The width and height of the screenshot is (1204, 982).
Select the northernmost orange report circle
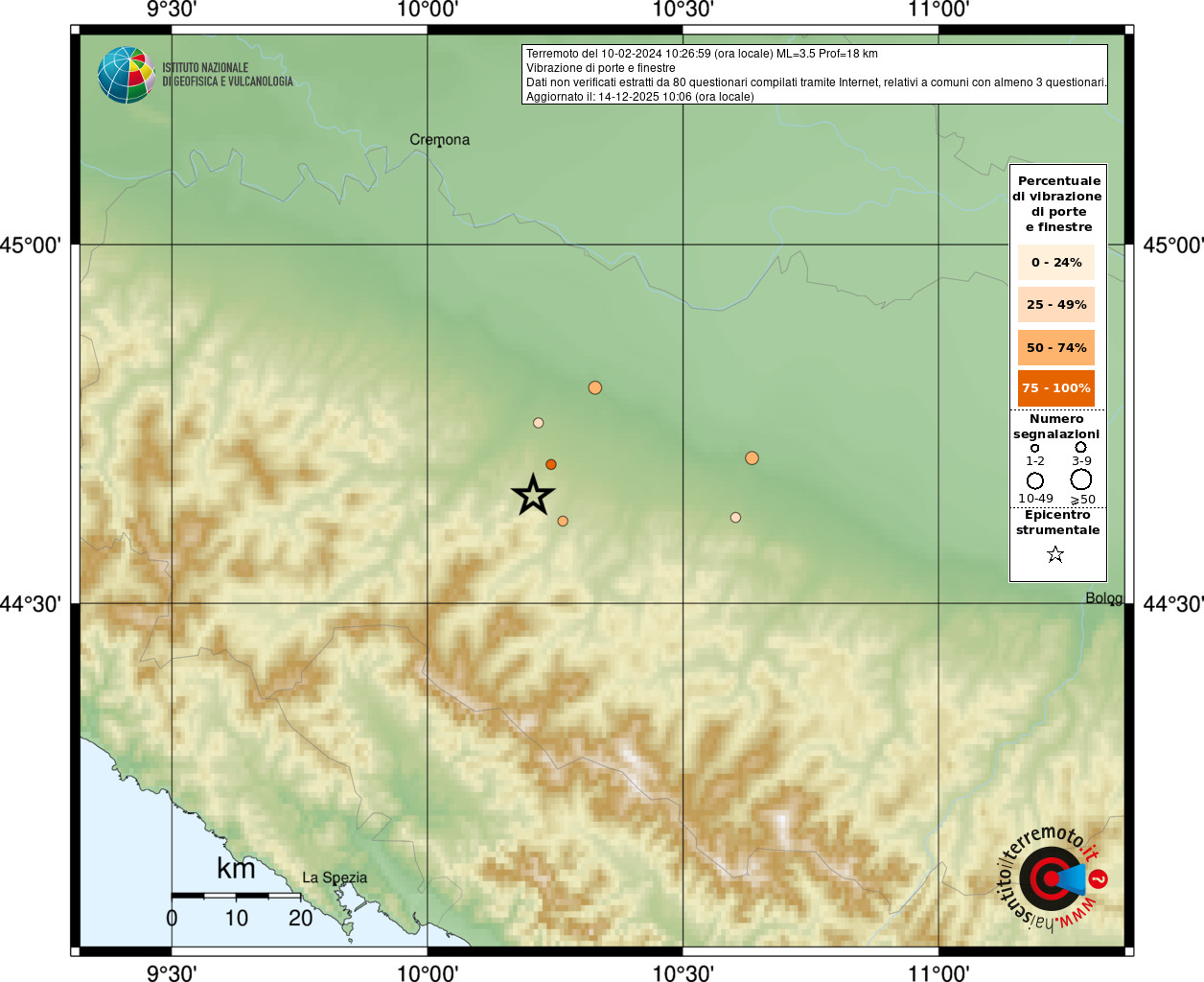coord(595,387)
